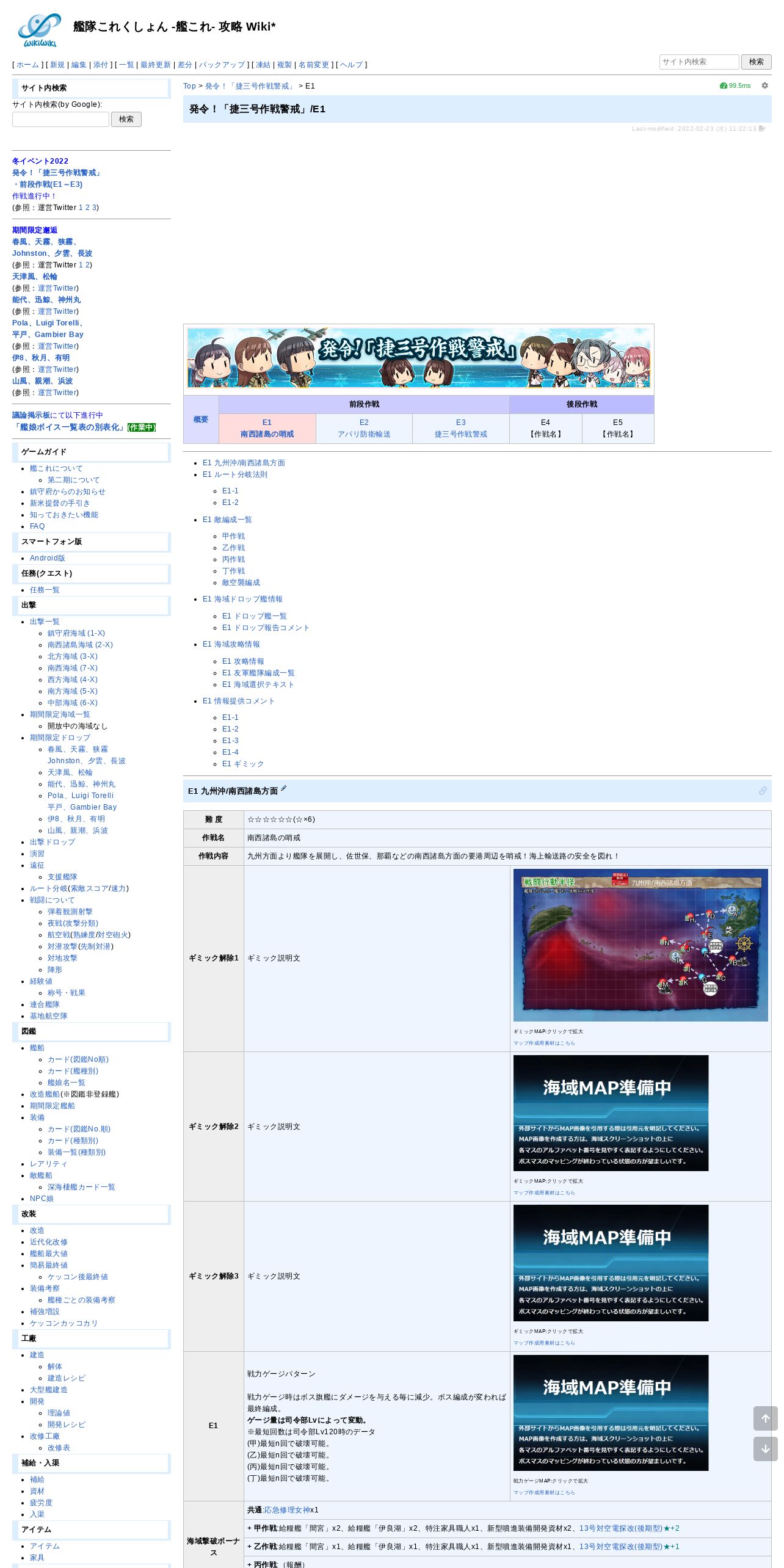Enlarge the 戦闘行動半径 gimmick map image

[x=641, y=945]
